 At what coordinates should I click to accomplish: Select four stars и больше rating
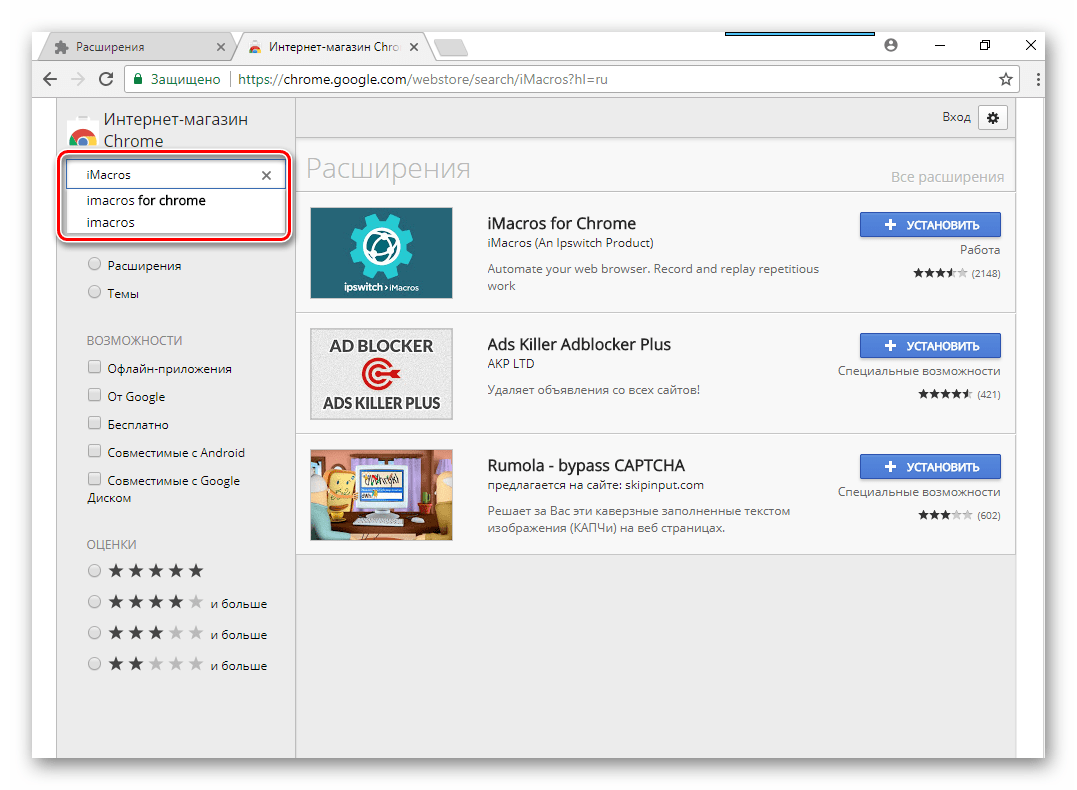[x=95, y=602]
